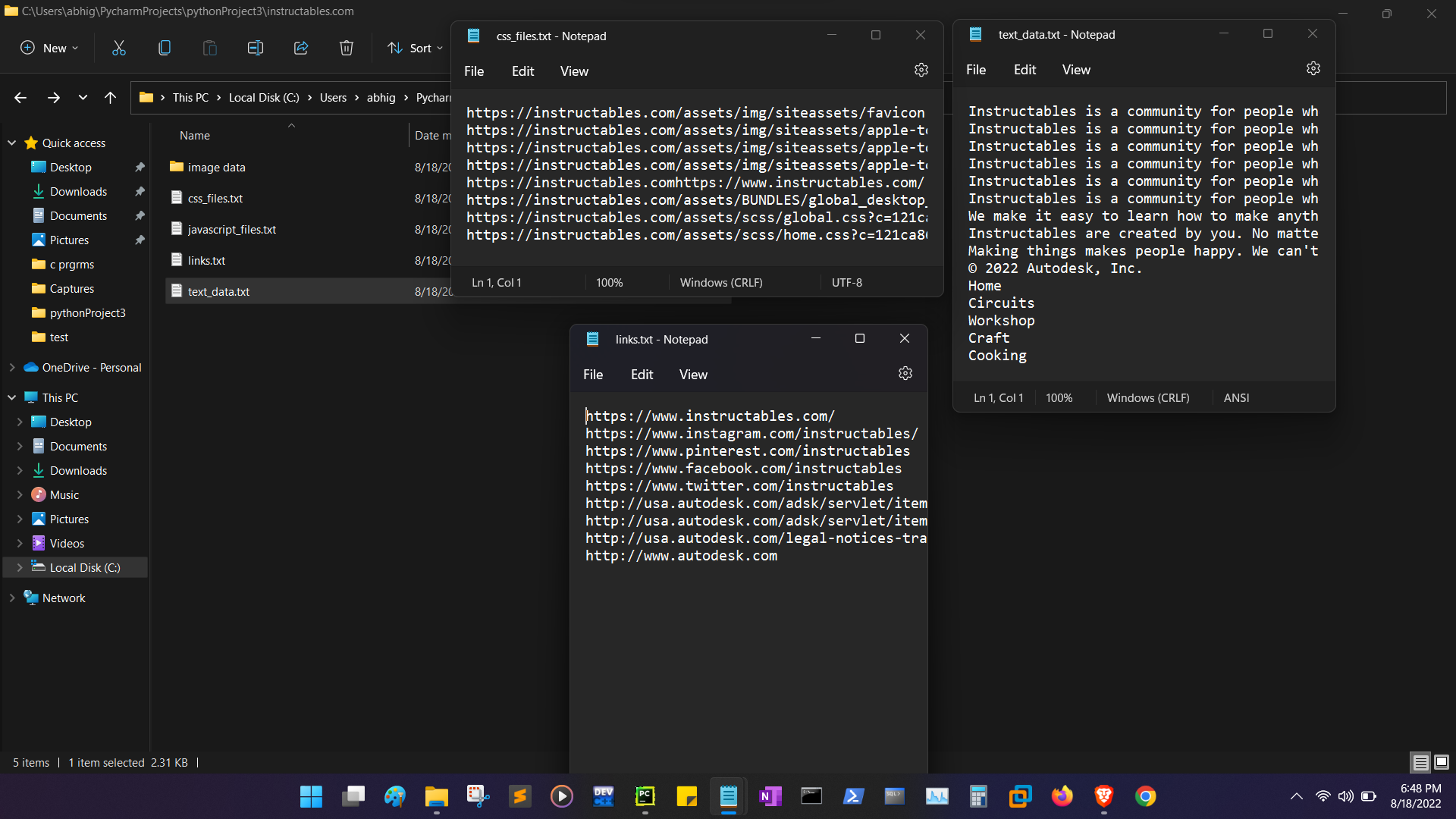Viewport: 1456px width, 819px height.
Task: Open PowerShell from the taskbar
Action: 853,796
